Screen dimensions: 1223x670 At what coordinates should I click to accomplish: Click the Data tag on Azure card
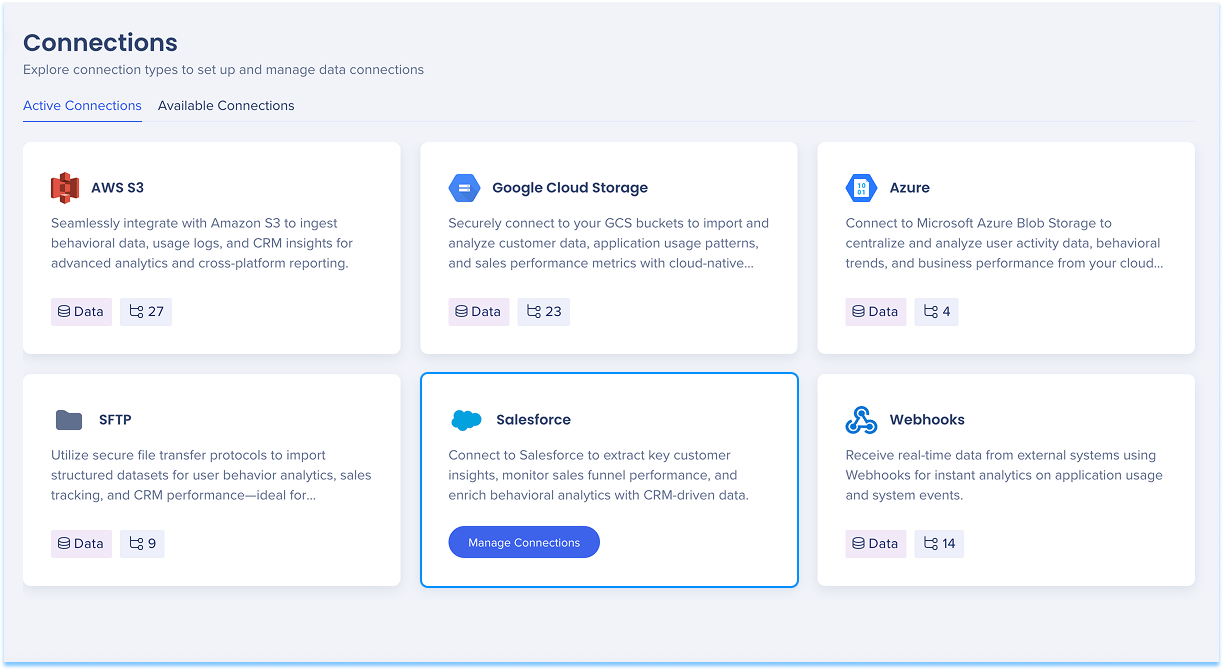pos(876,312)
